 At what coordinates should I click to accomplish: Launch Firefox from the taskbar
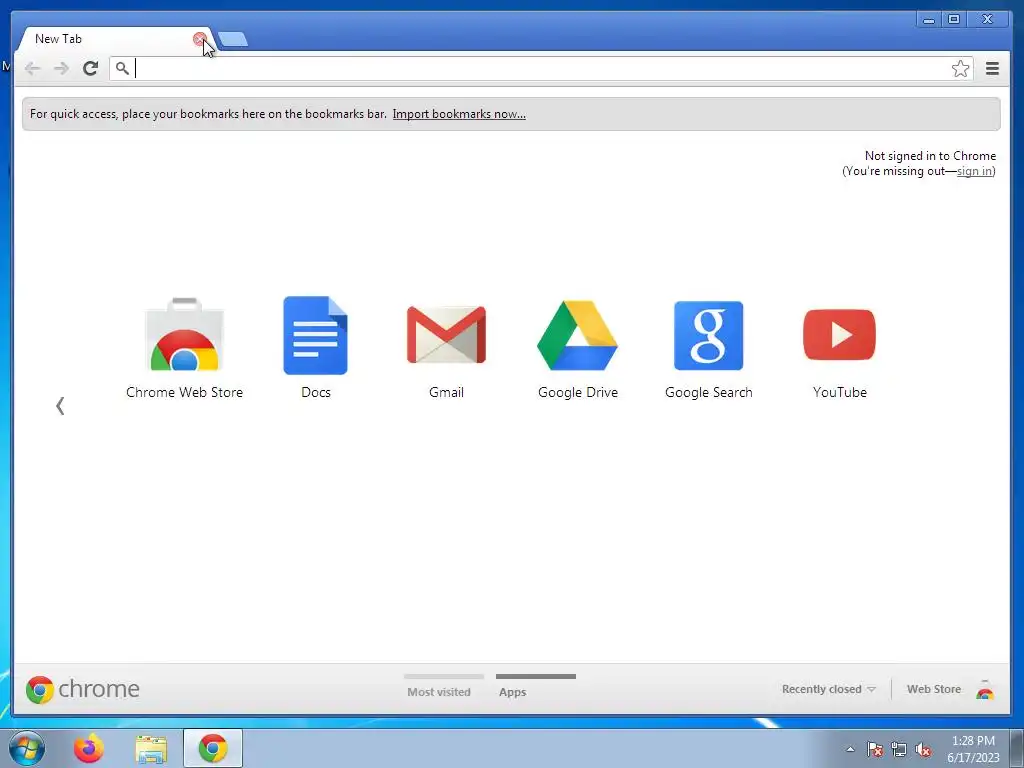(x=88, y=748)
